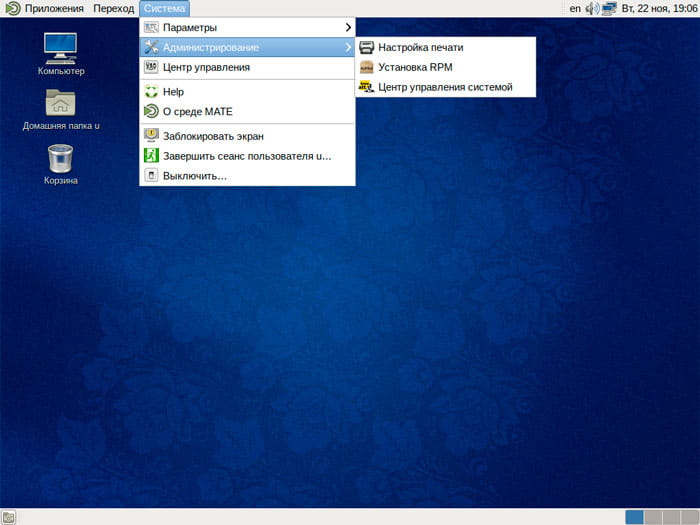Open the Приложения menu
700x525 pixels.
(x=54, y=8)
